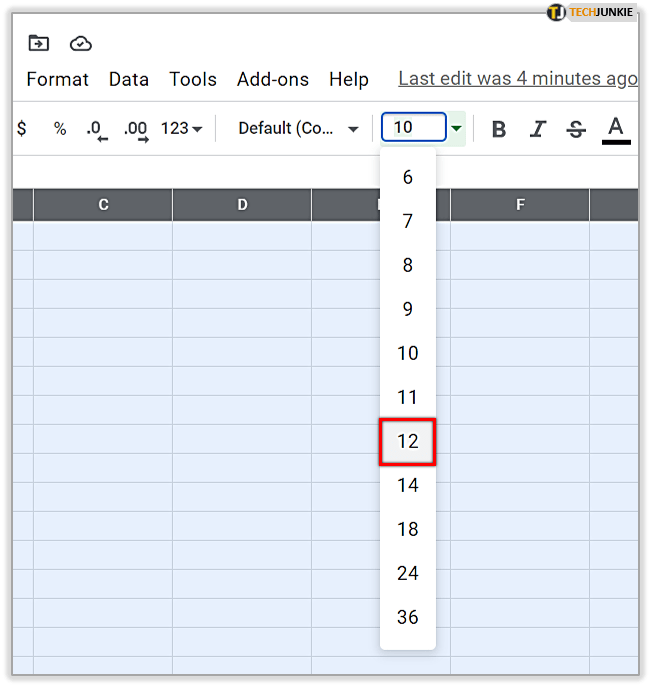This screenshot has width=651, height=687.
Task: Open the Add-ons menu
Action: click(x=273, y=79)
